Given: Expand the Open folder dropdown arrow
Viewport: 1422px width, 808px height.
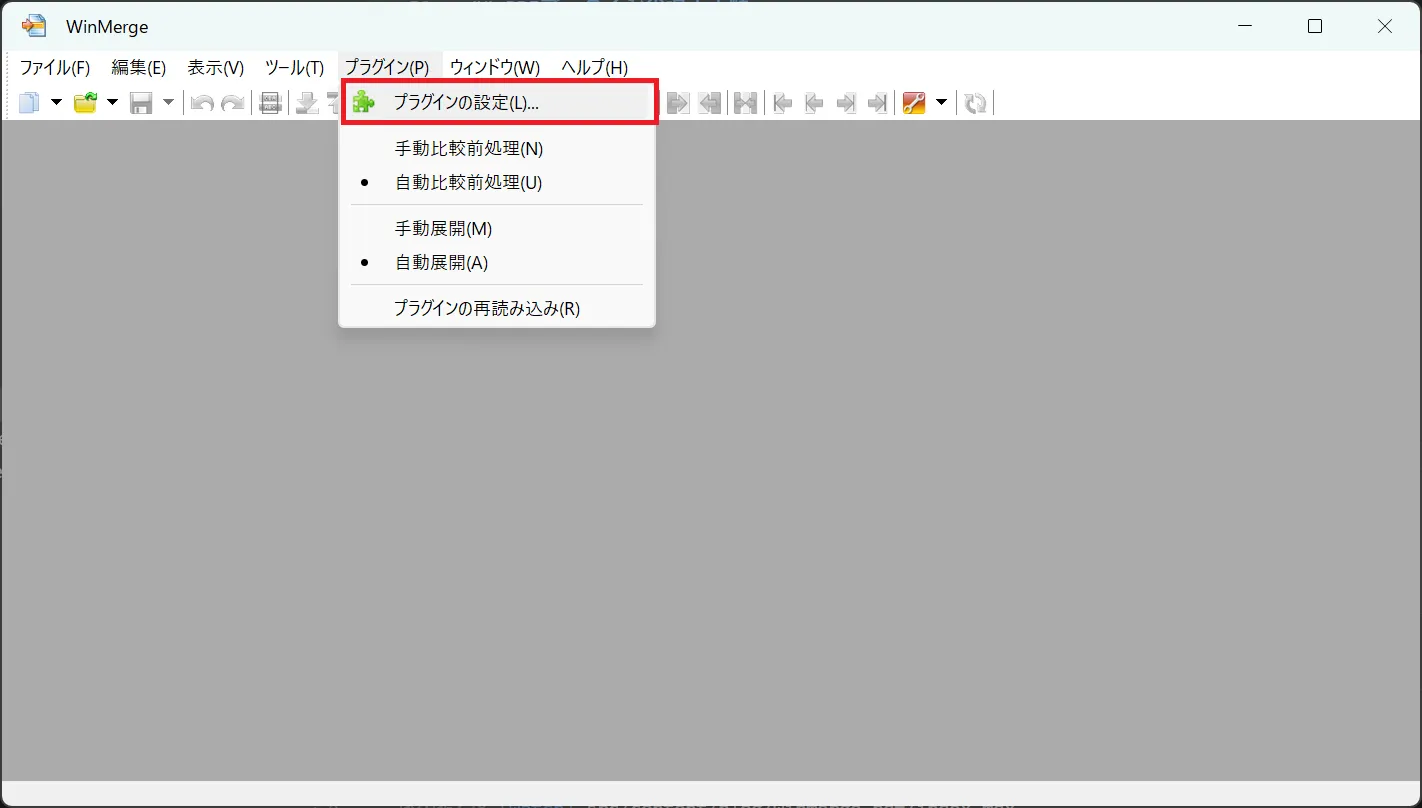Looking at the screenshot, I should 112,102.
